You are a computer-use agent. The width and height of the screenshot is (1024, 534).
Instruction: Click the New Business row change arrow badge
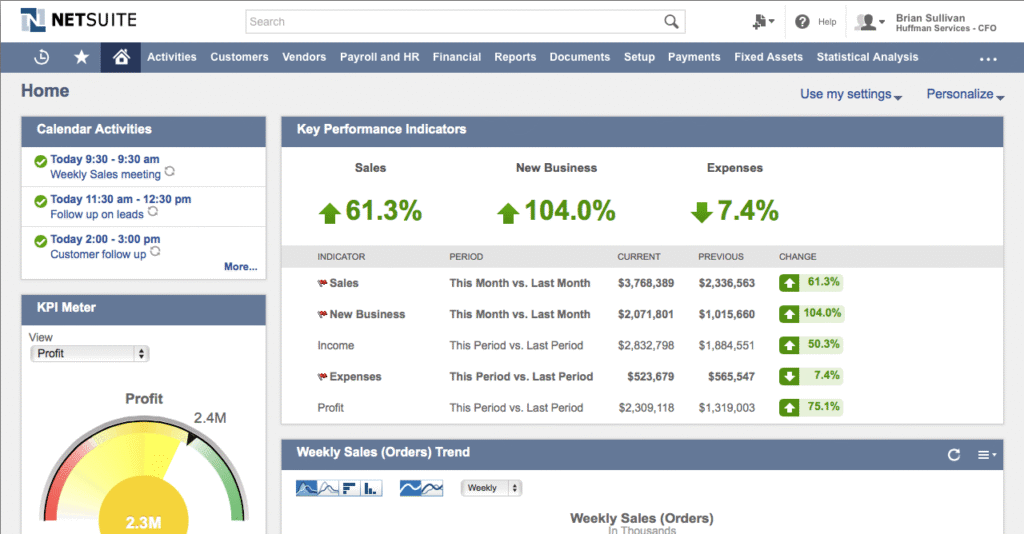coord(789,314)
